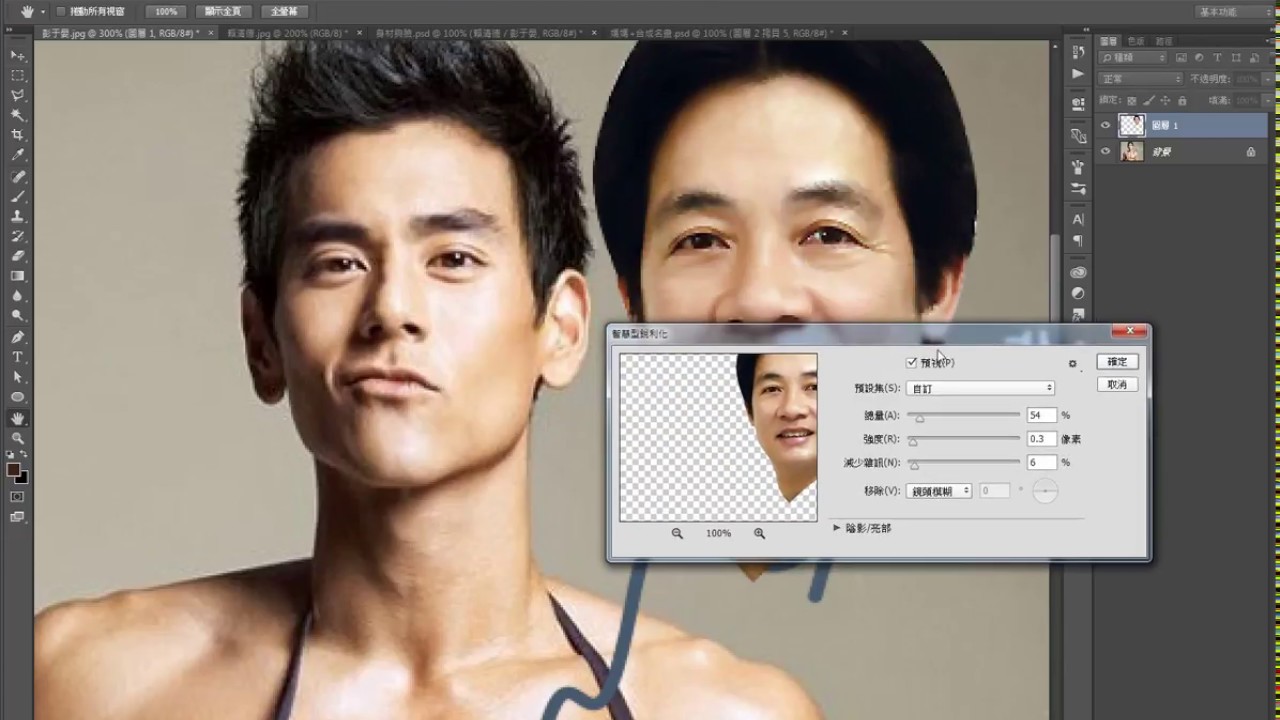Viewport: 1280px width, 720px height.
Task: Select the Clone Stamp tool
Action: pyautogui.click(x=18, y=217)
